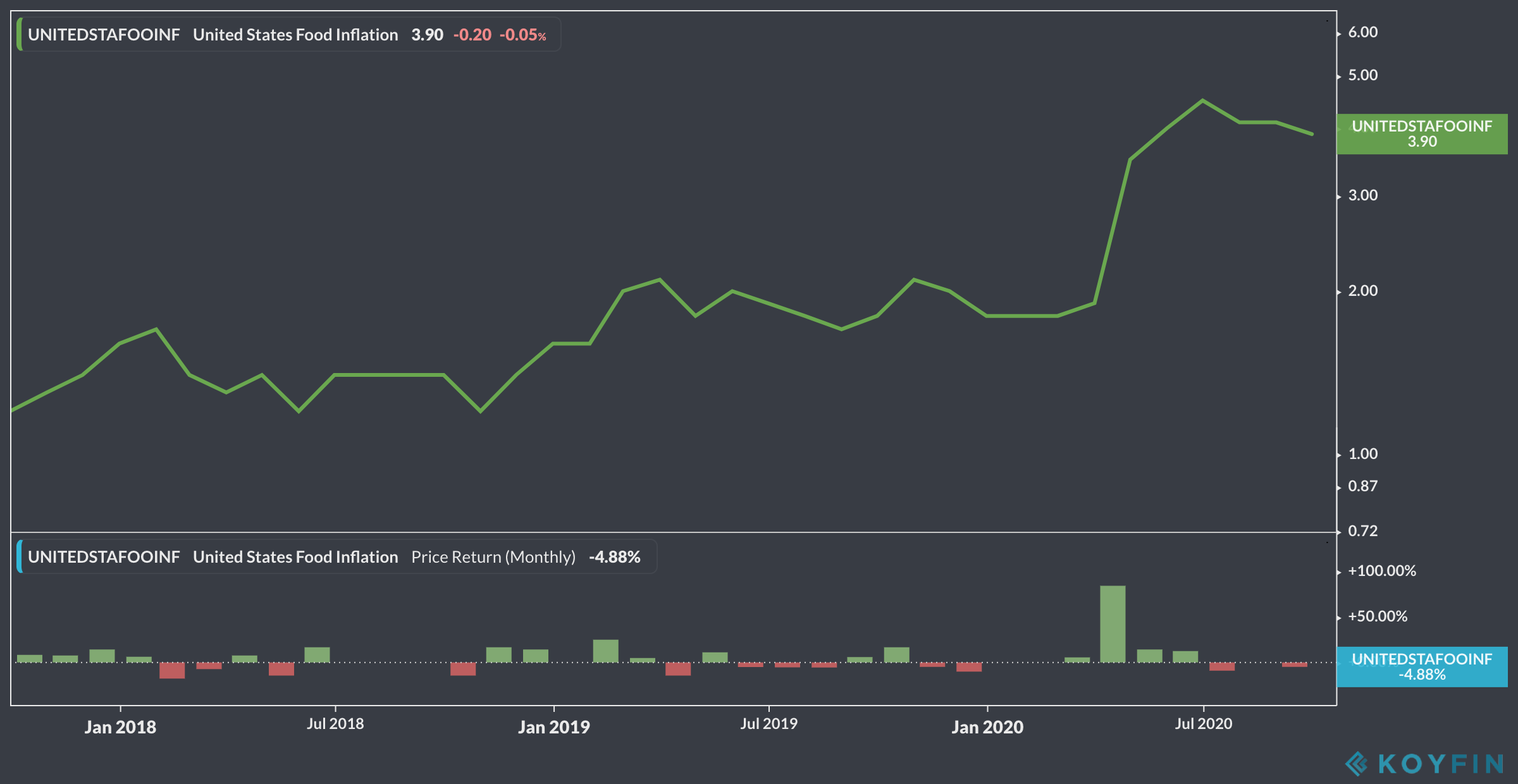Click the blue color strip in the Price Return legend
This screenshot has width=1518, height=784.
tap(20, 557)
